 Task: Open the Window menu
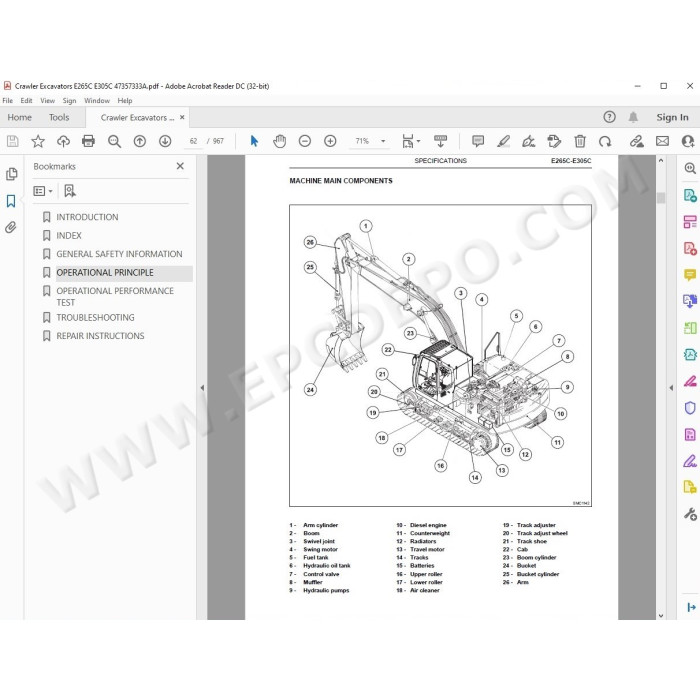point(97,101)
